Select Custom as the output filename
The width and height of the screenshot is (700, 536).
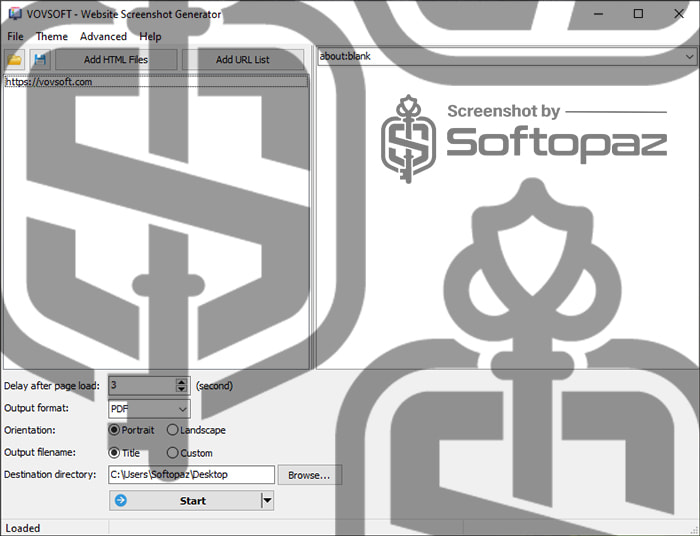coord(190,453)
